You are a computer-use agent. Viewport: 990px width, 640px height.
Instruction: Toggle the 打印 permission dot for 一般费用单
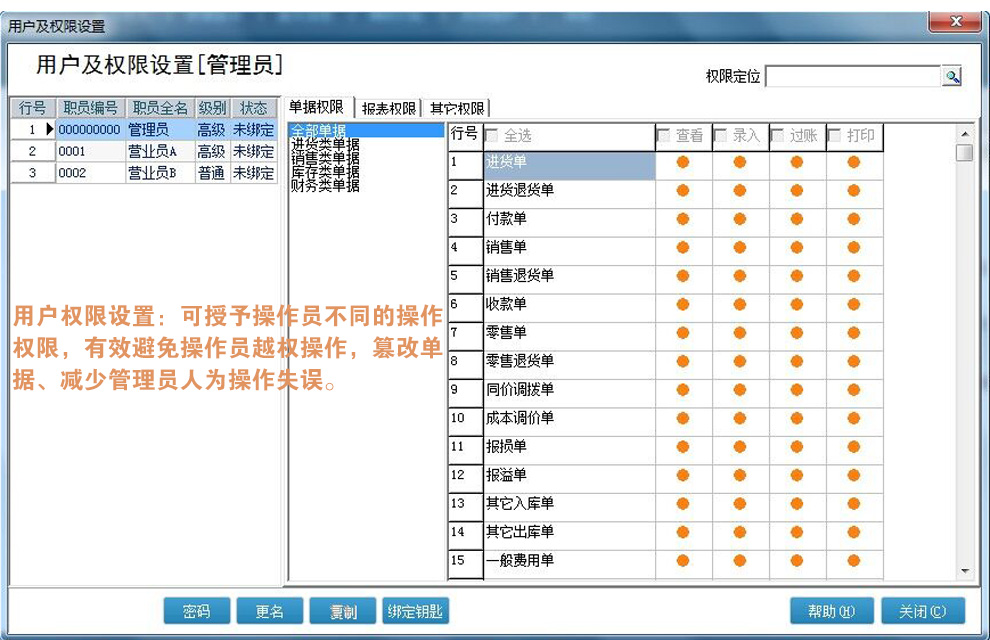click(x=852, y=562)
